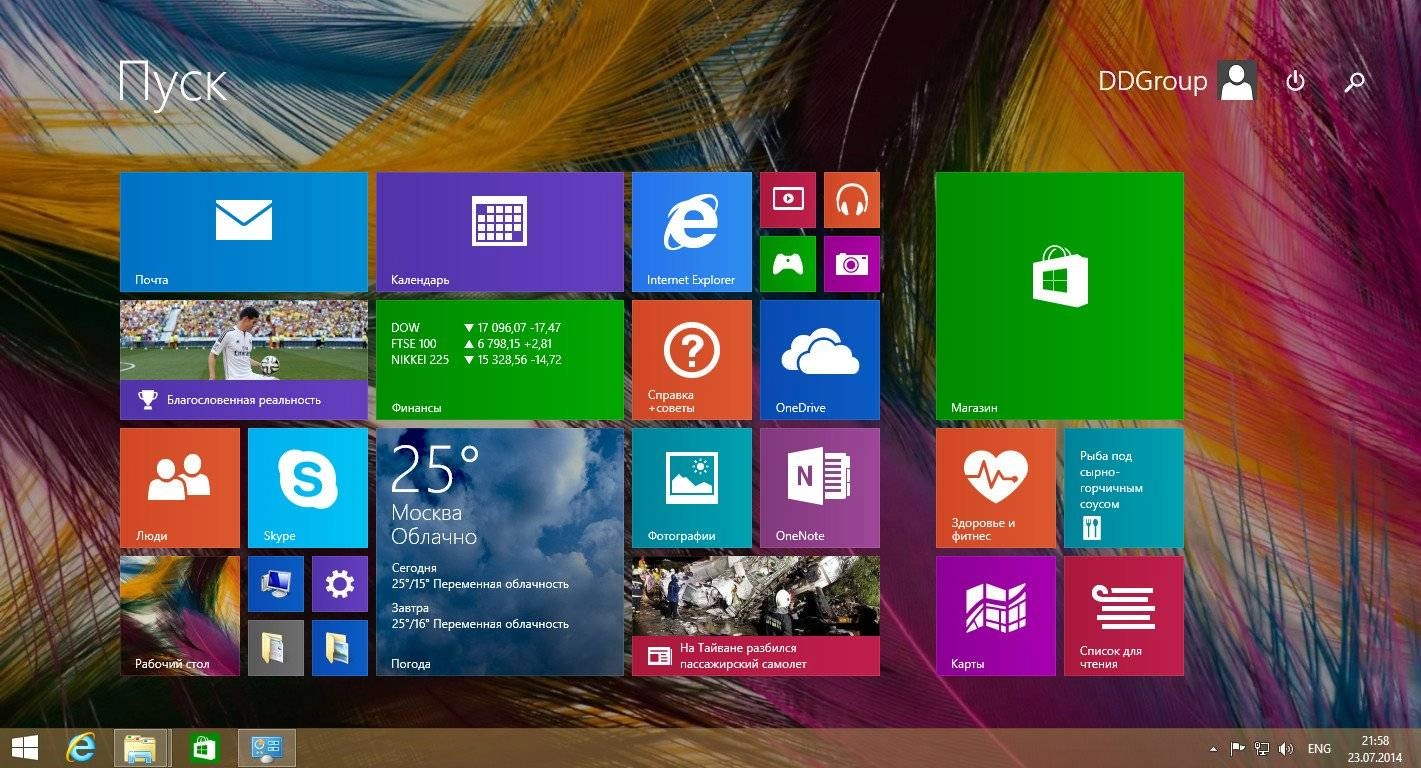Open the Карты maps tile

pyautogui.click(x=995, y=615)
